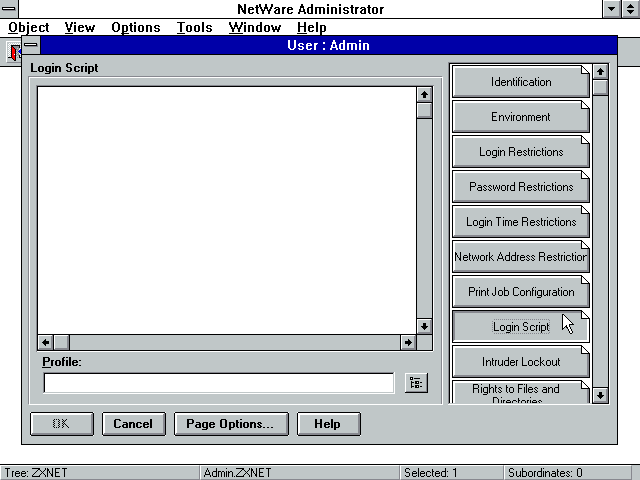The height and width of the screenshot is (480, 640).
Task: Open the View menu
Action: pyautogui.click(x=80, y=27)
